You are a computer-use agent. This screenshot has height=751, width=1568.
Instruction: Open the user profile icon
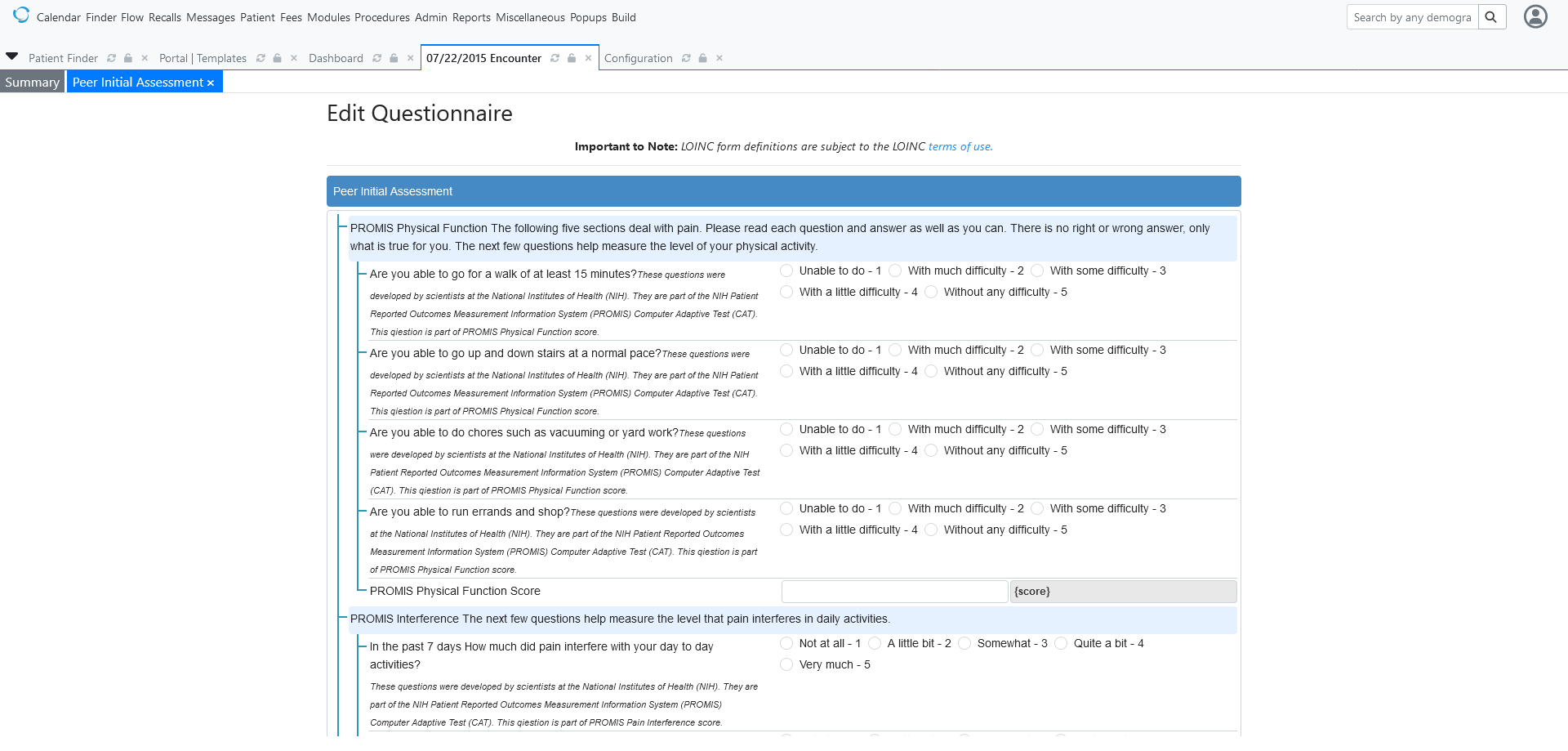click(1535, 16)
